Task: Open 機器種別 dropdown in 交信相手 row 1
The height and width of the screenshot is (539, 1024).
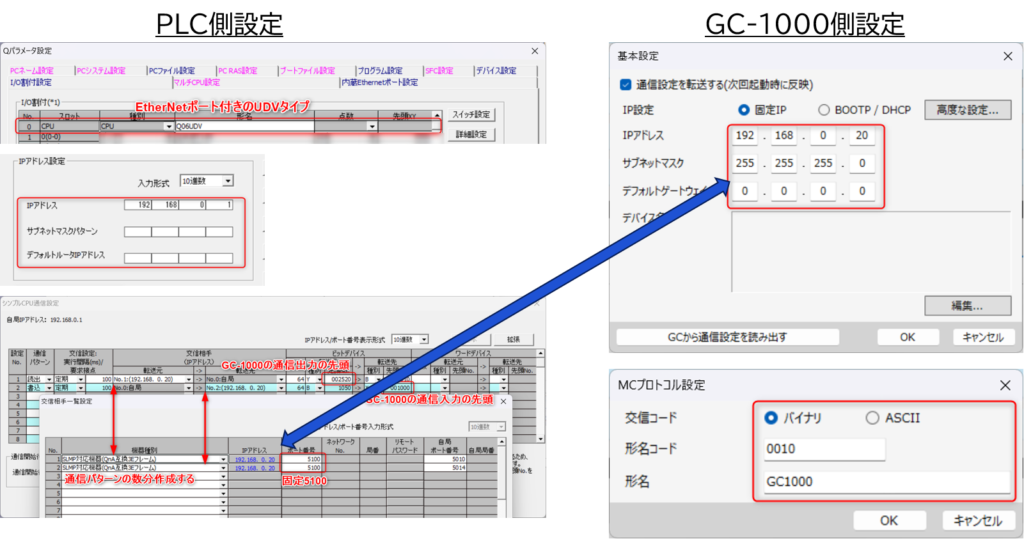Action: click(223, 459)
